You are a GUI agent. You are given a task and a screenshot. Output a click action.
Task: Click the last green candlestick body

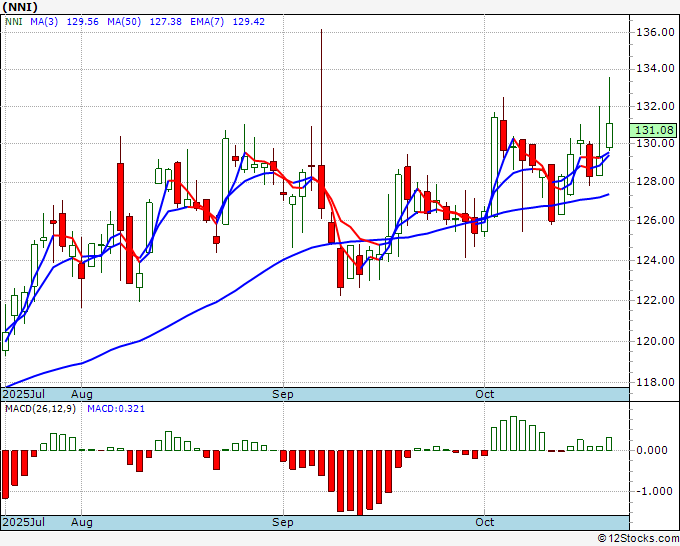point(609,135)
